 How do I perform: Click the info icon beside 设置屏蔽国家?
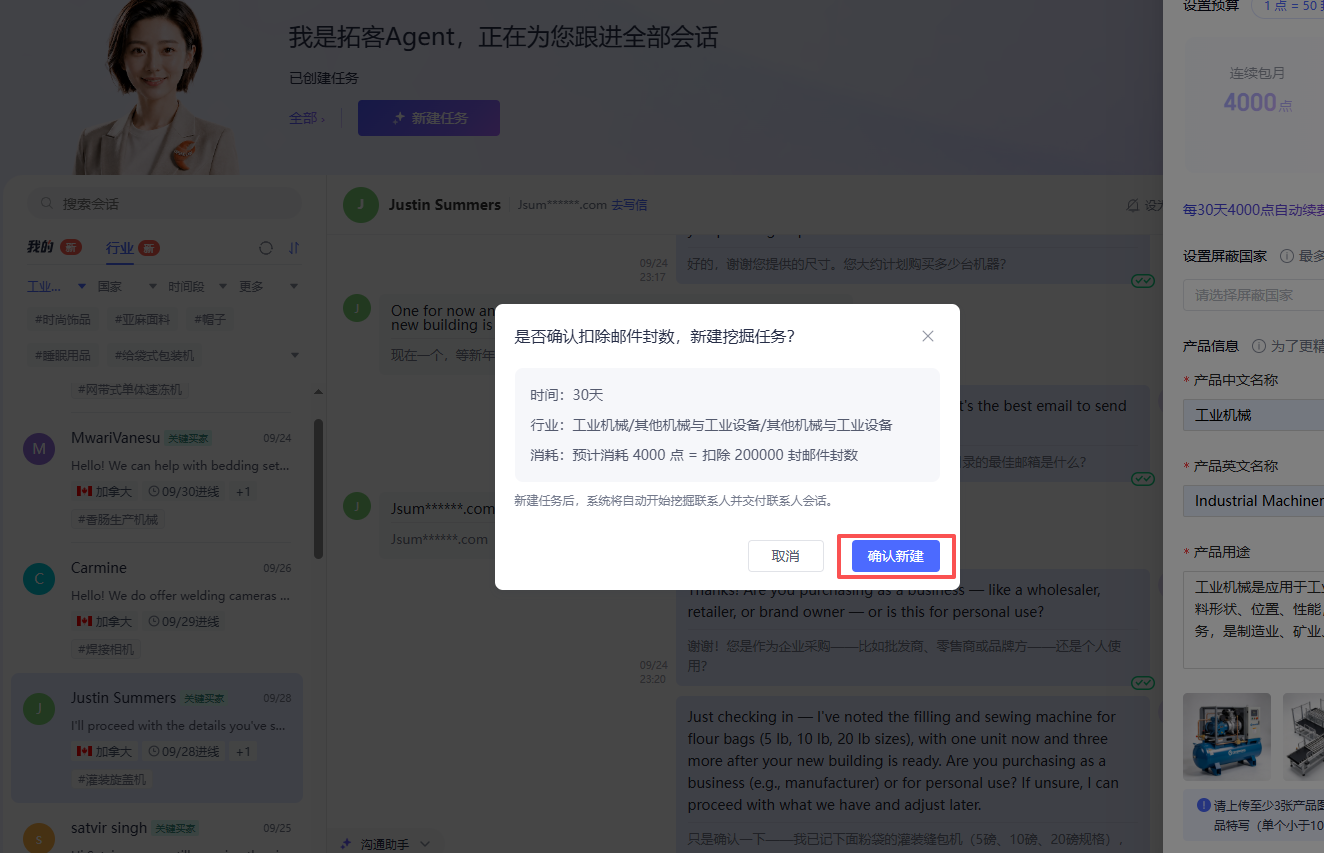[1287, 256]
